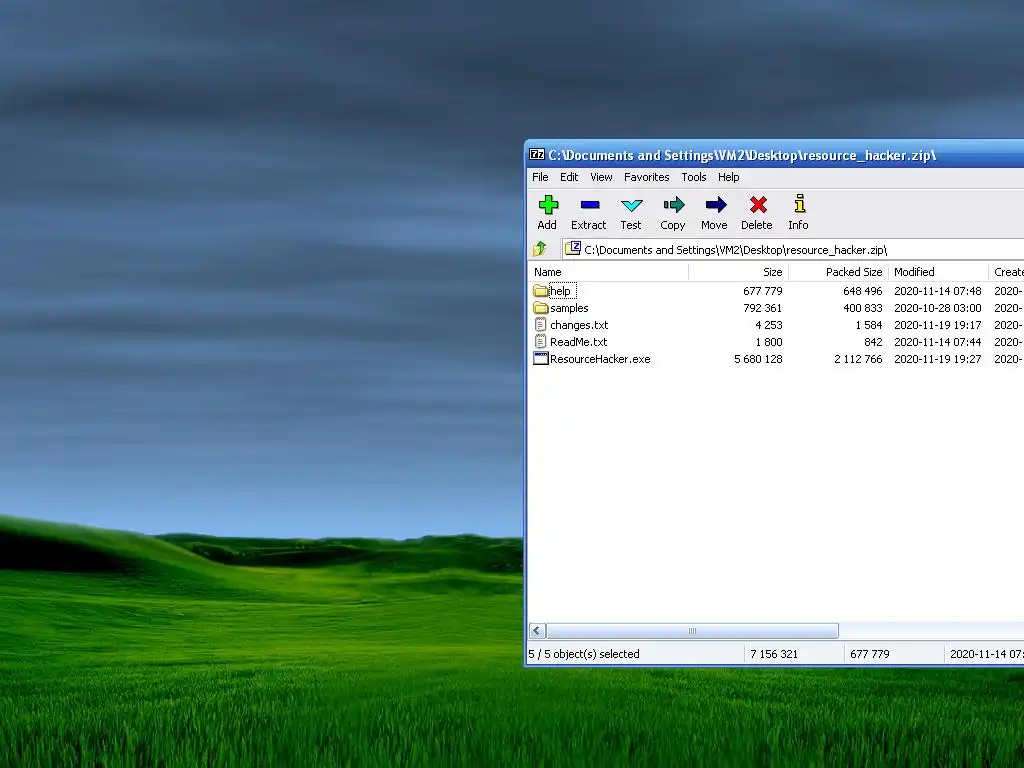Viewport: 1024px width, 768px height.
Task: Click packed size 400 833
Action: [863, 308]
